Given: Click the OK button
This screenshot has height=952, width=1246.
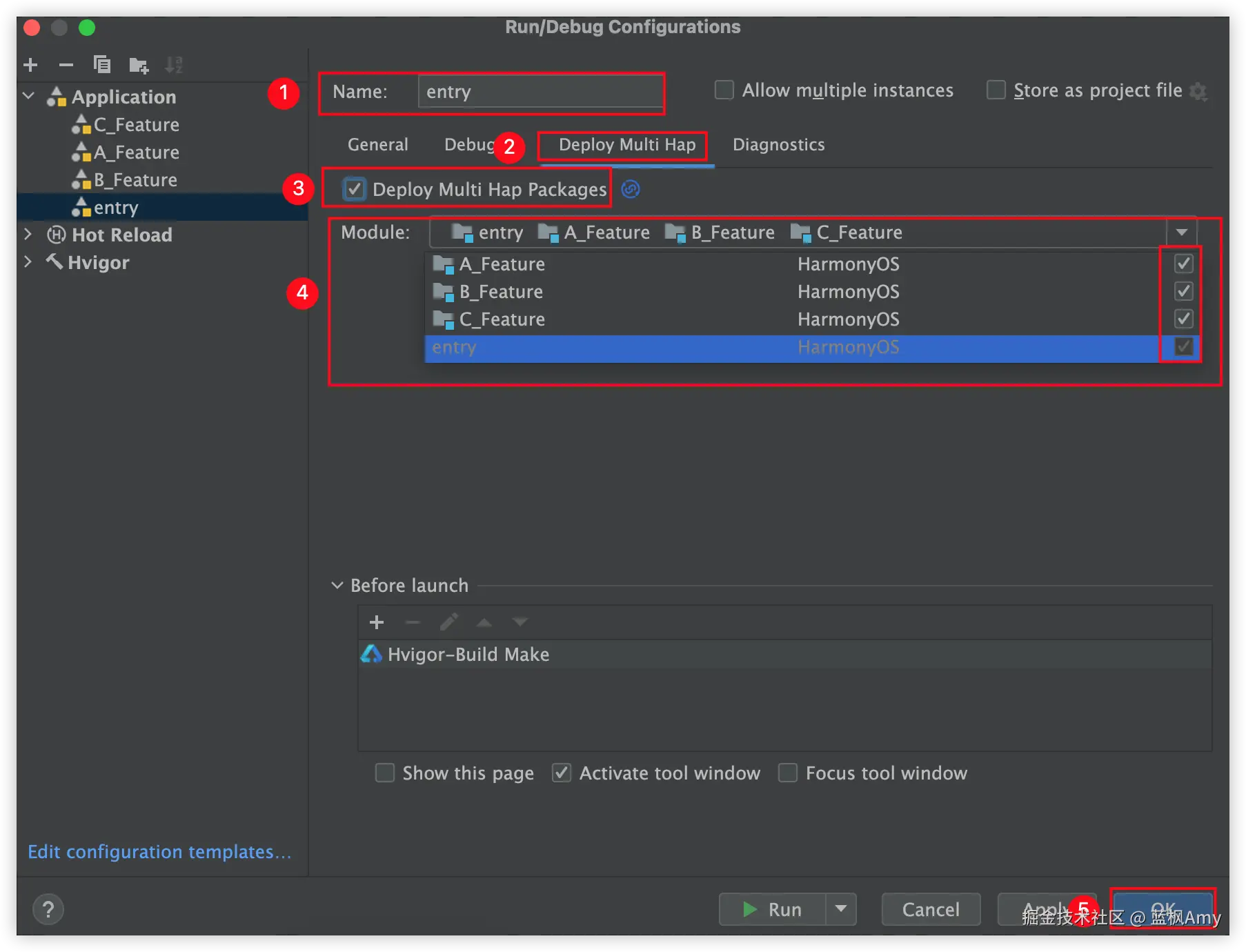Looking at the screenshot, I should tap(1163, 909).
